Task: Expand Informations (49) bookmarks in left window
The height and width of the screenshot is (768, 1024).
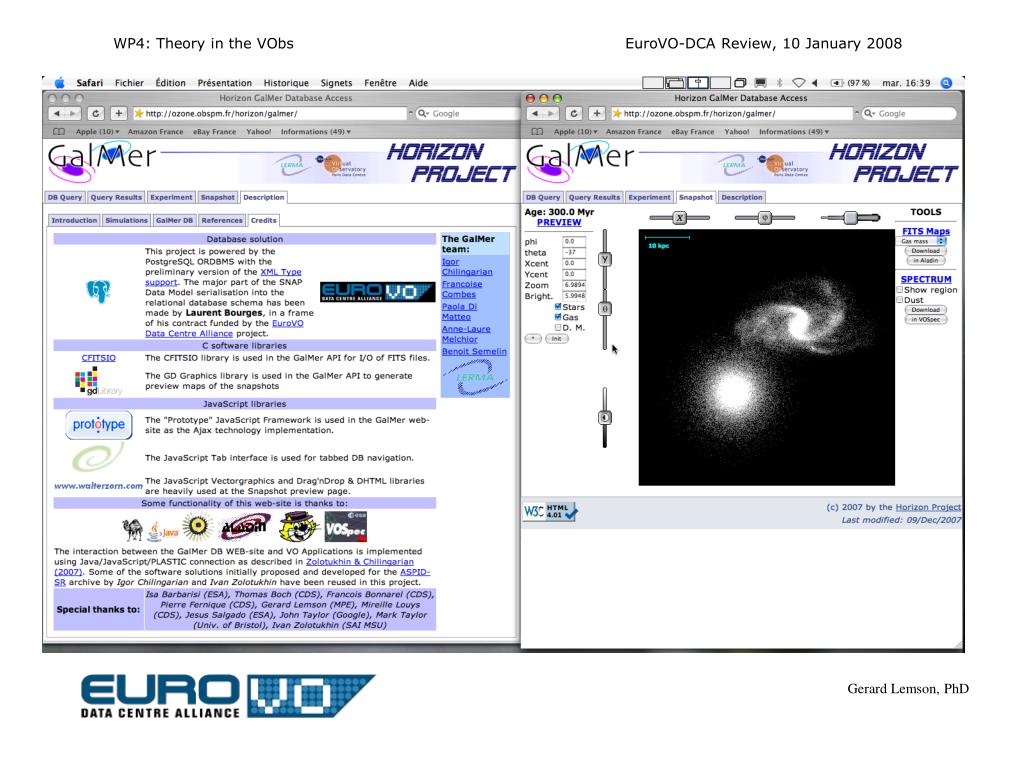Action: [315, 132]
